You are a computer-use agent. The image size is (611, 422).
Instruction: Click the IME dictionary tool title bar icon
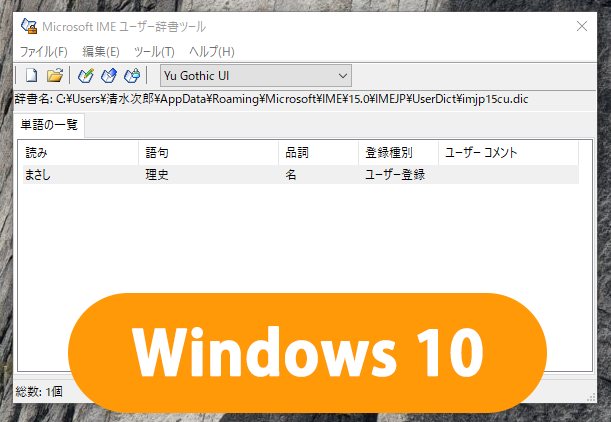29,26
